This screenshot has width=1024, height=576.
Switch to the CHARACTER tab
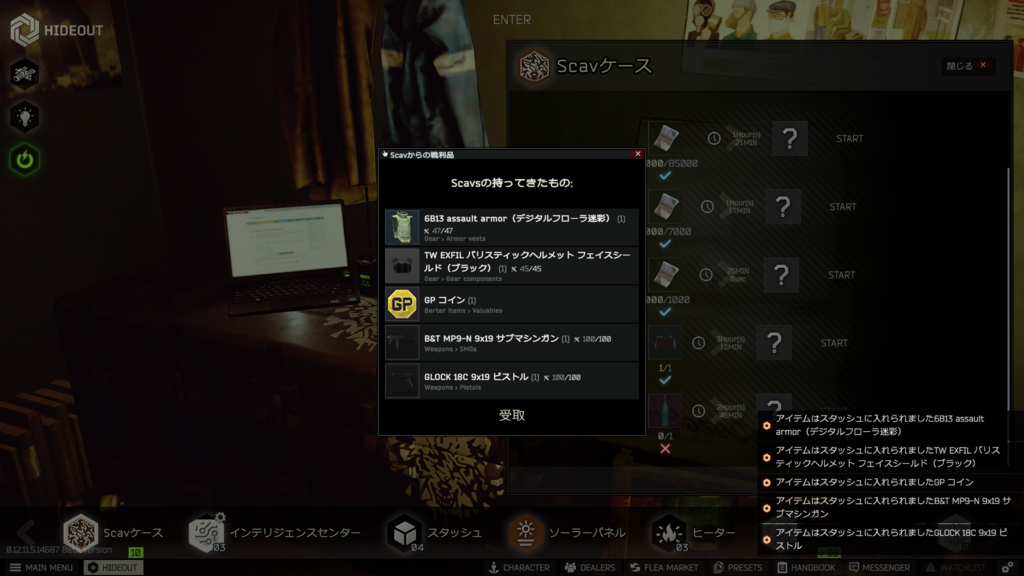click(x=518, y=568)
